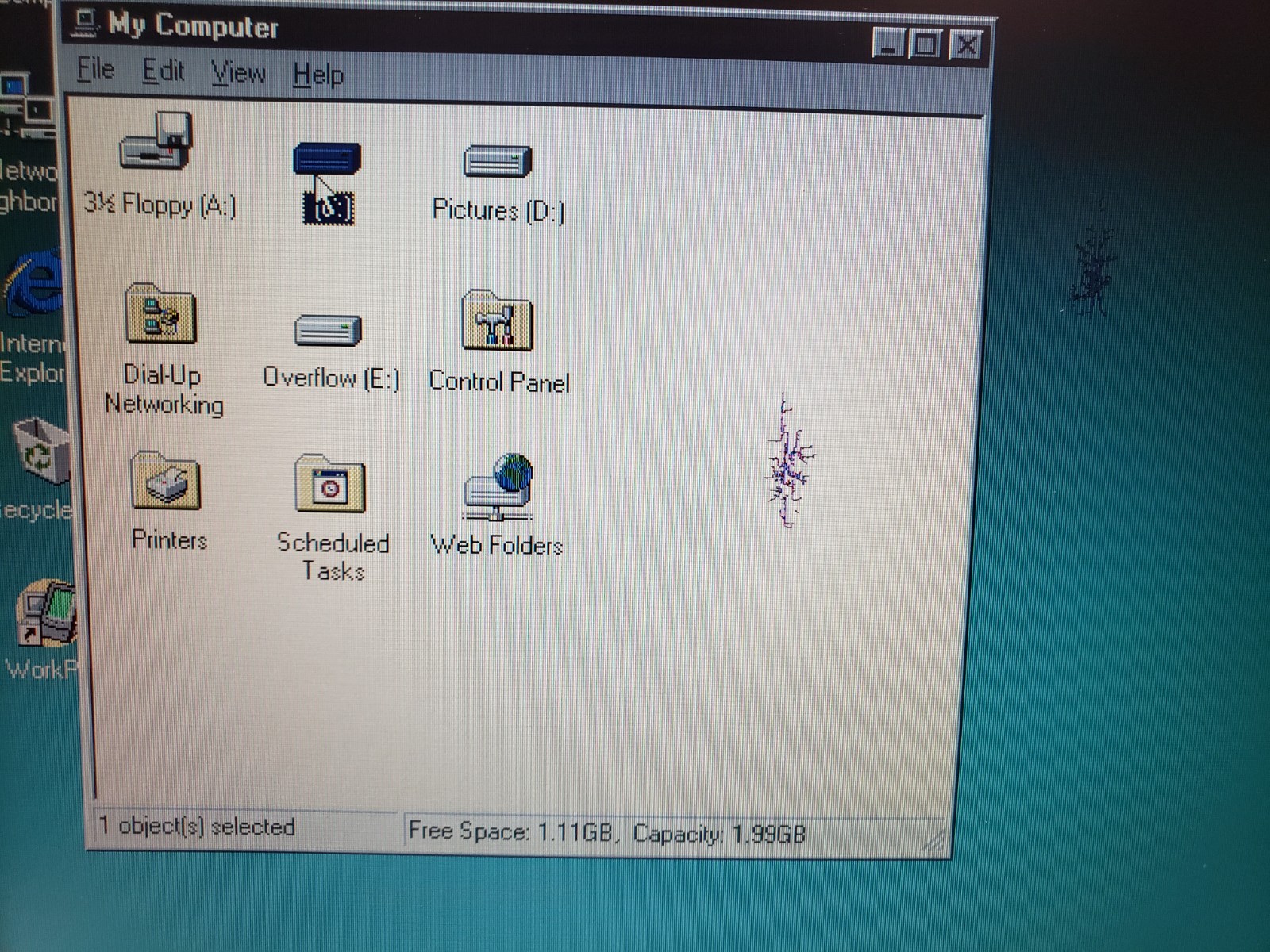The height and width of the screenshot is (952, 1270).
Task: Click the Internet Explorer desktop icon
Action: [x=33, y=283]
